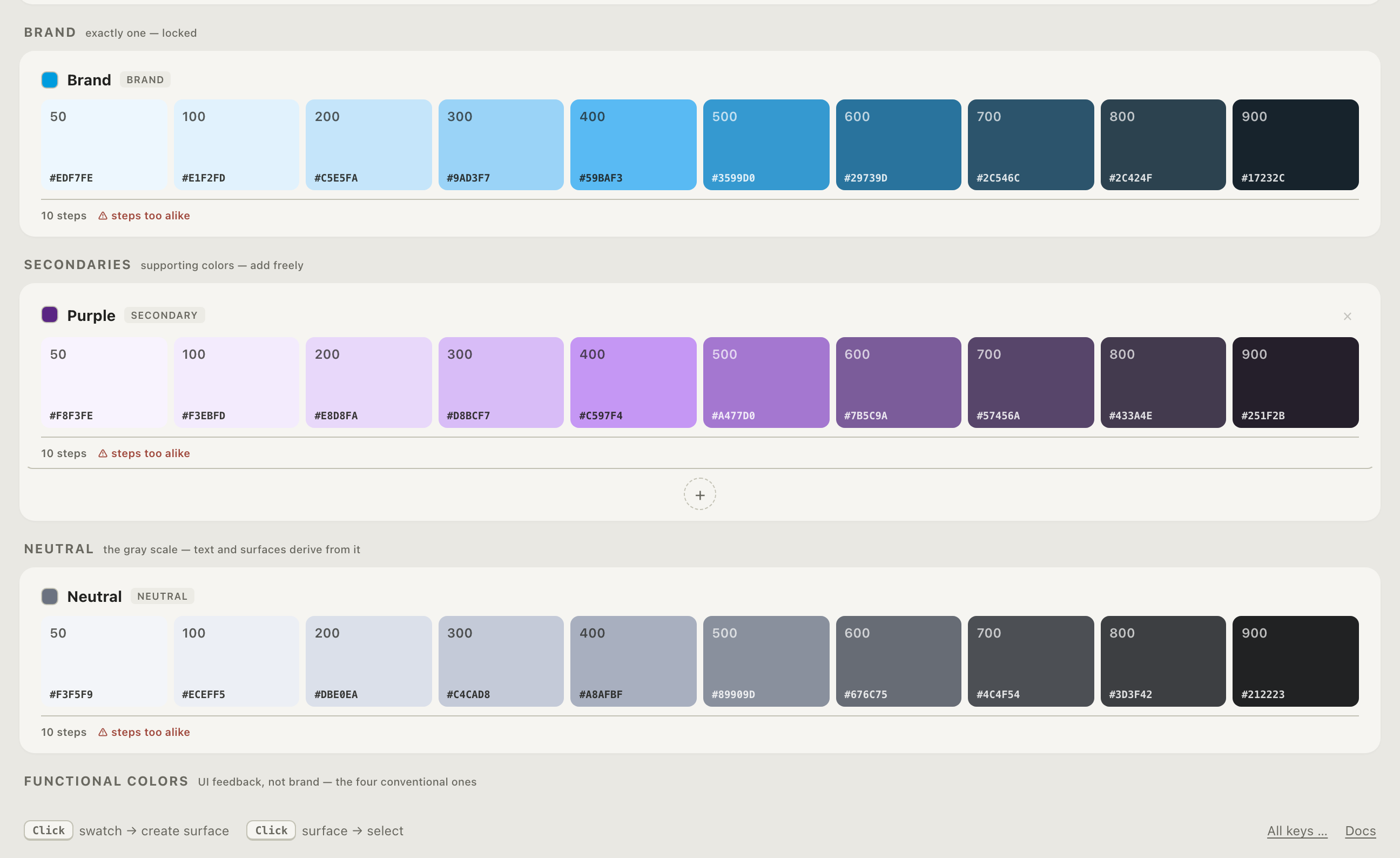
Task: Click the SECONDARY tag badge
Action: tap(164, 315)
